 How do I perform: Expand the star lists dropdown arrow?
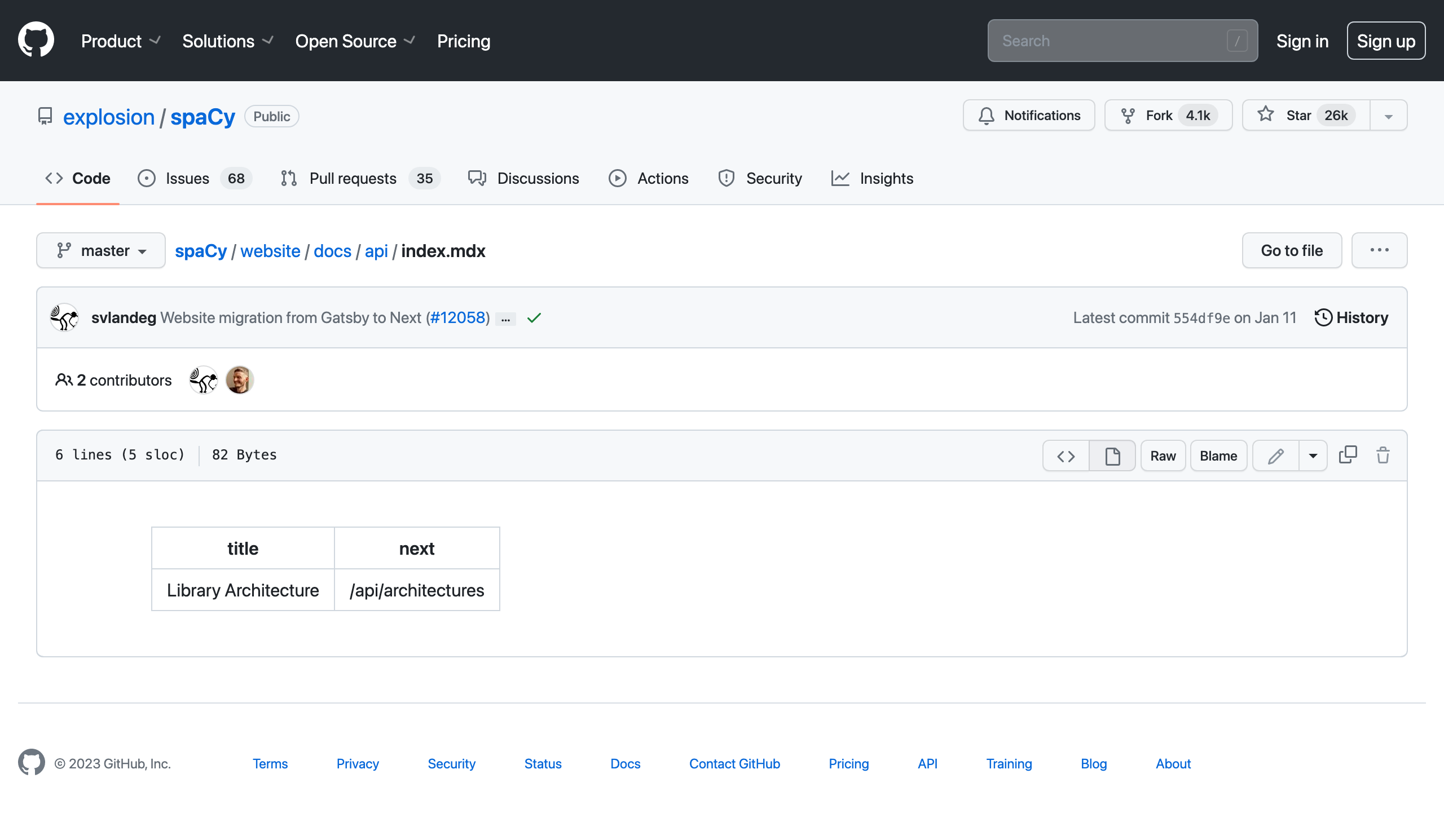(1388, 115)
